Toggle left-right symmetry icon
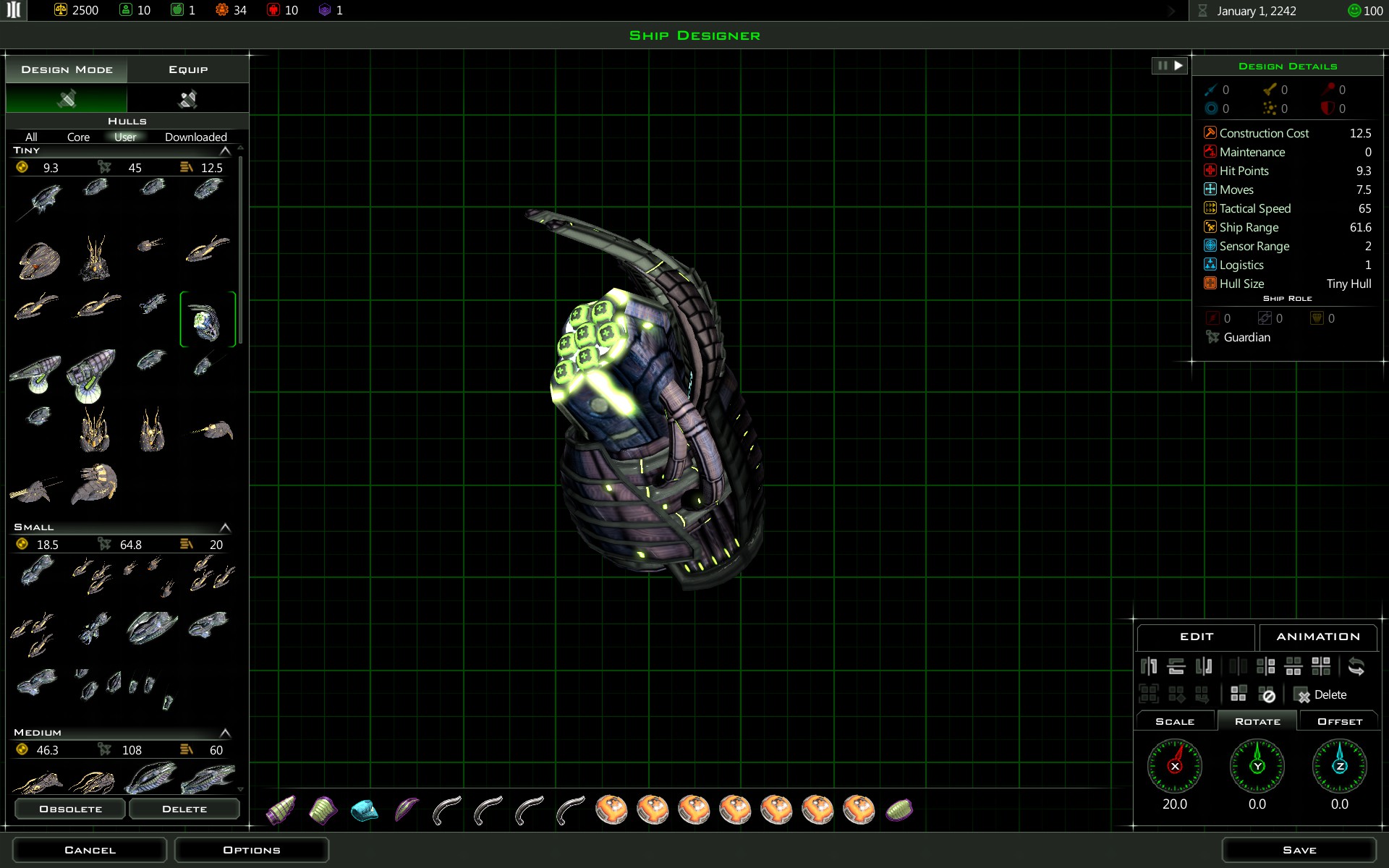 click(x=1266, y=666)
